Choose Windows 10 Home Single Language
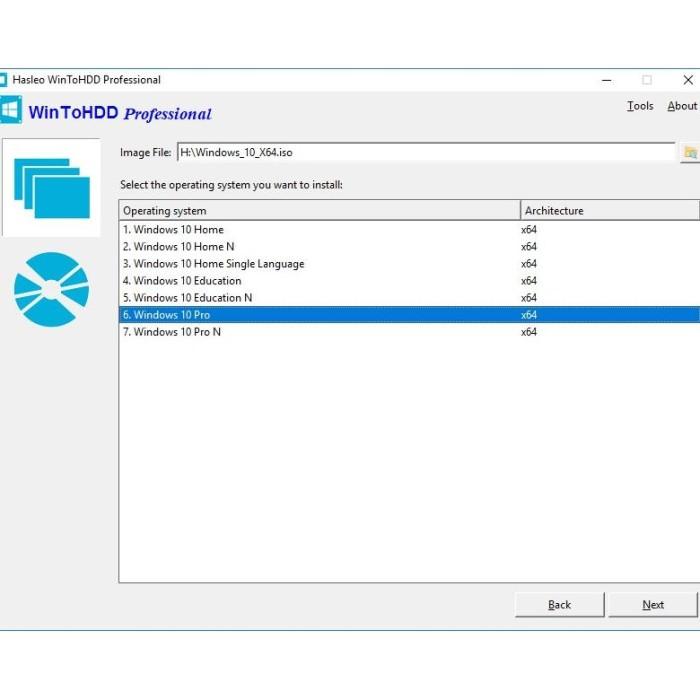 pos(213,264)
